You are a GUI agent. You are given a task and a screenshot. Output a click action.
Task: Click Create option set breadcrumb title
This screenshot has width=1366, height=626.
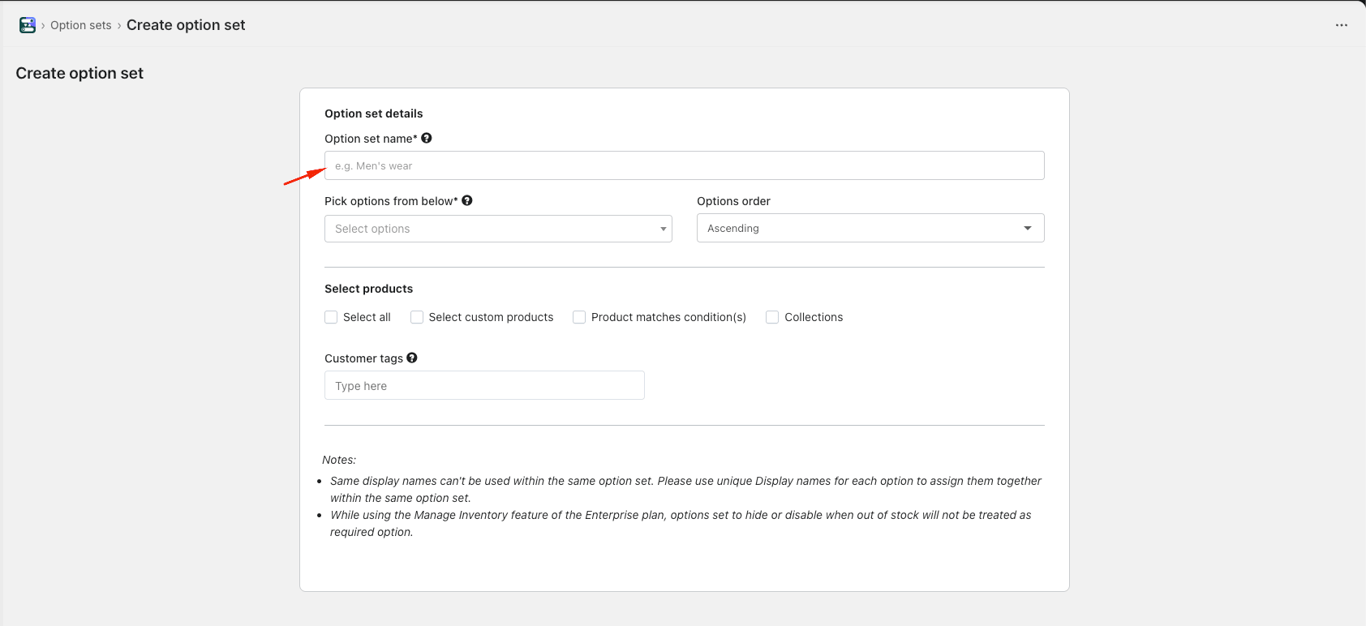[x=185, y=25]
